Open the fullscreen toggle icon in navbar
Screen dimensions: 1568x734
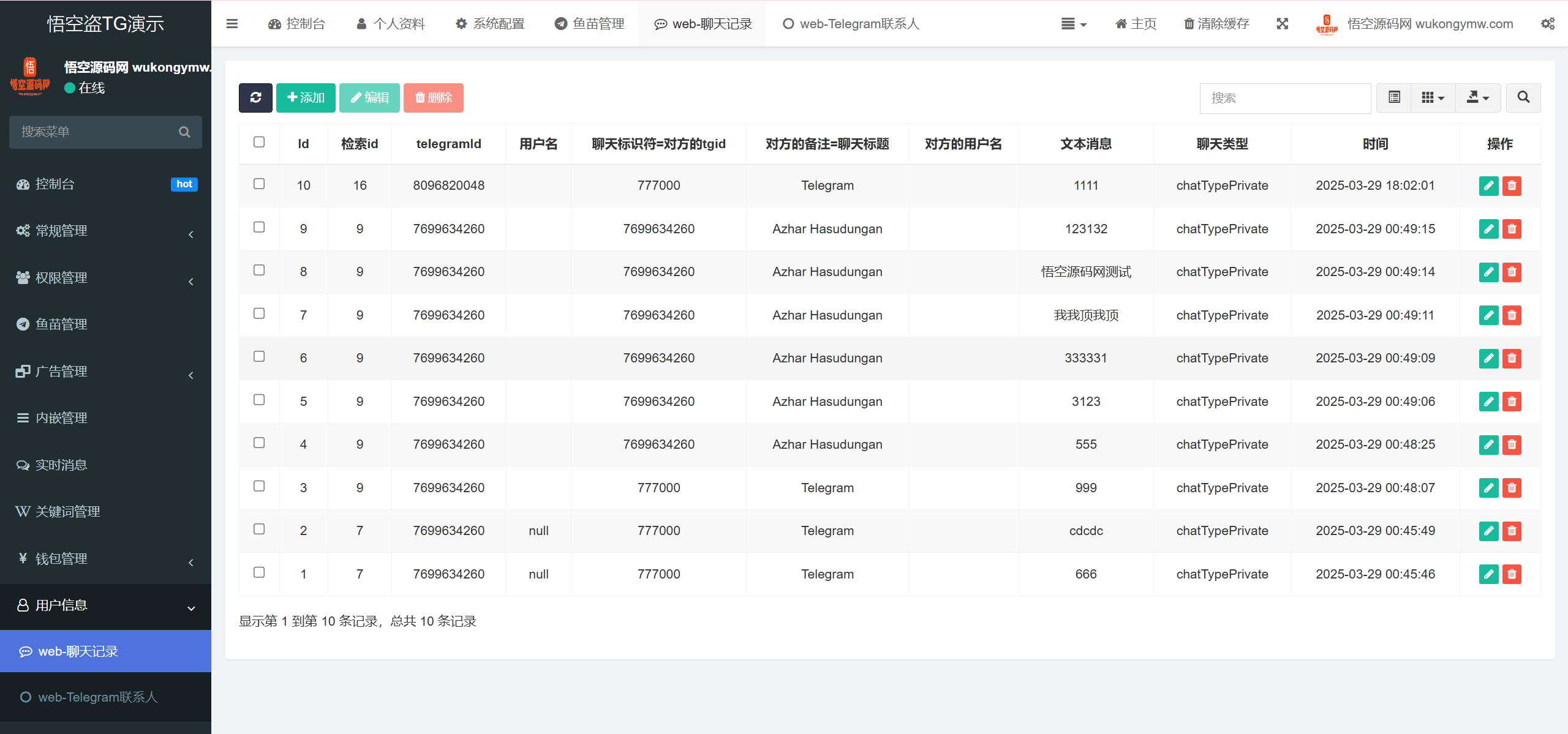(x=1283, y=23)
